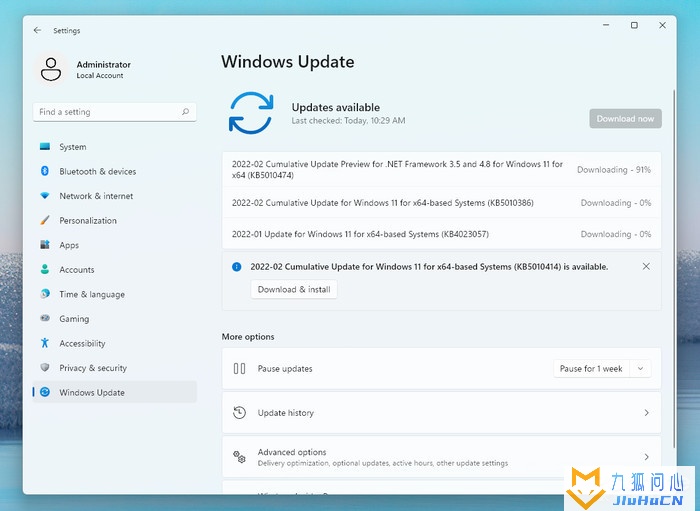Click the Administrator account name
The height and width of the screenshot is (511, 700).
pyautogui.click(x=104, y=64)
